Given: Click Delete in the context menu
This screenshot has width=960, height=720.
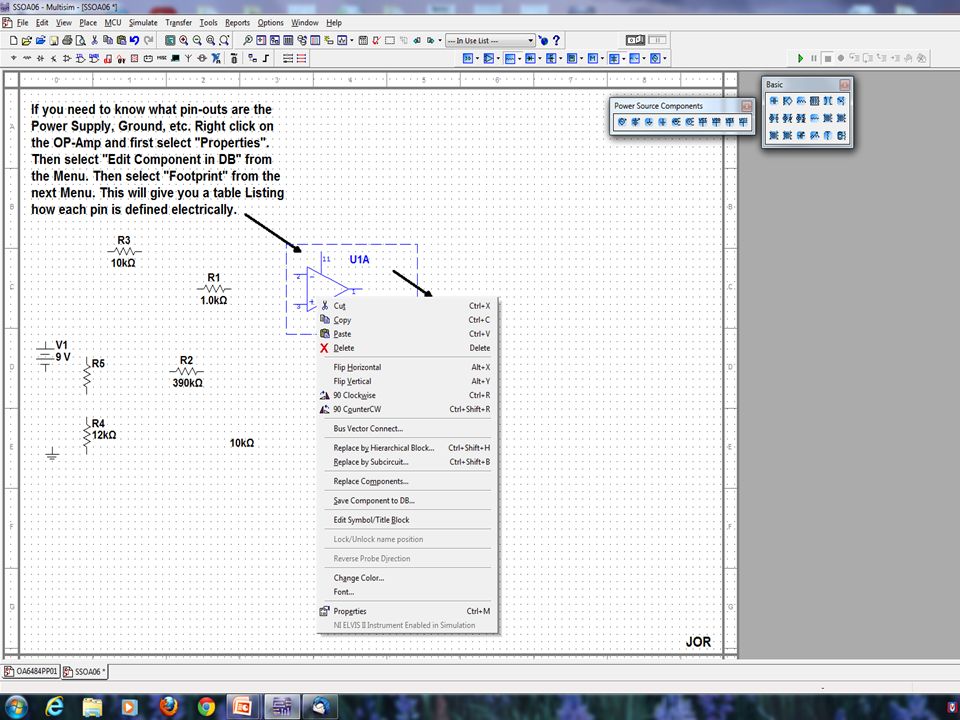Looking at the screenshot, I should coord(407,348).
